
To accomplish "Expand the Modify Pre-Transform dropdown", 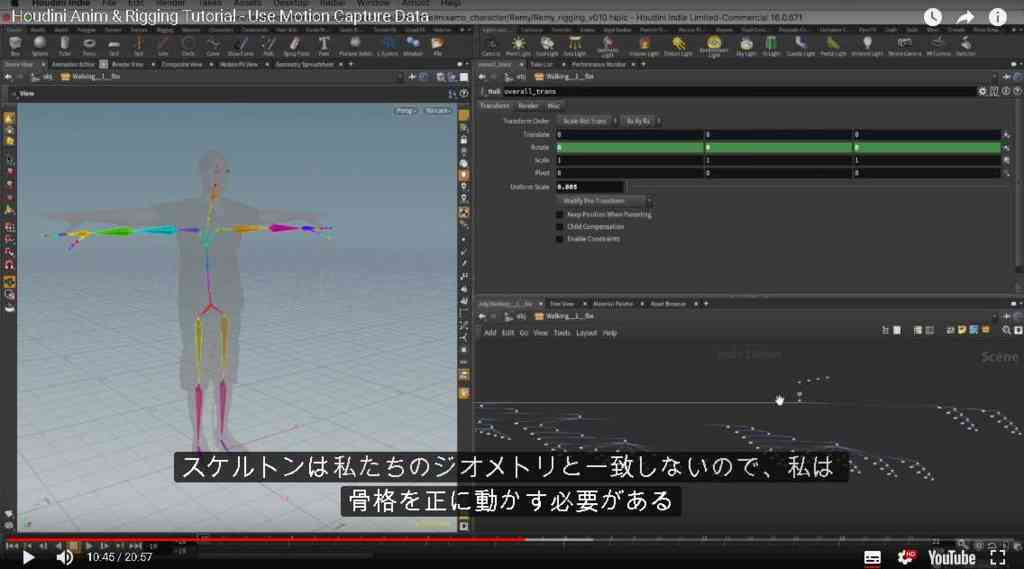I will point(603,201).
